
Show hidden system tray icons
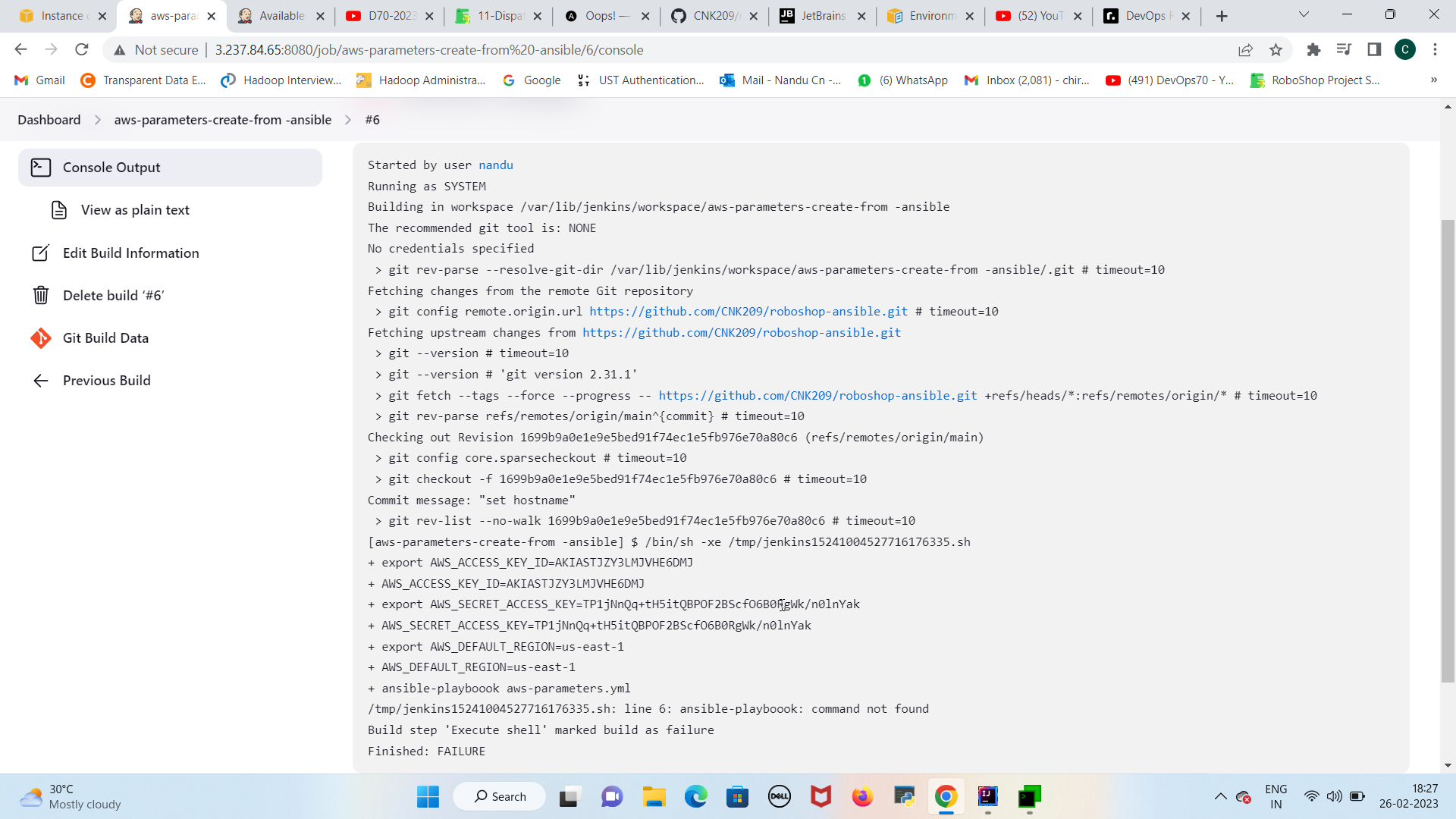click(x=1220, y=796)
